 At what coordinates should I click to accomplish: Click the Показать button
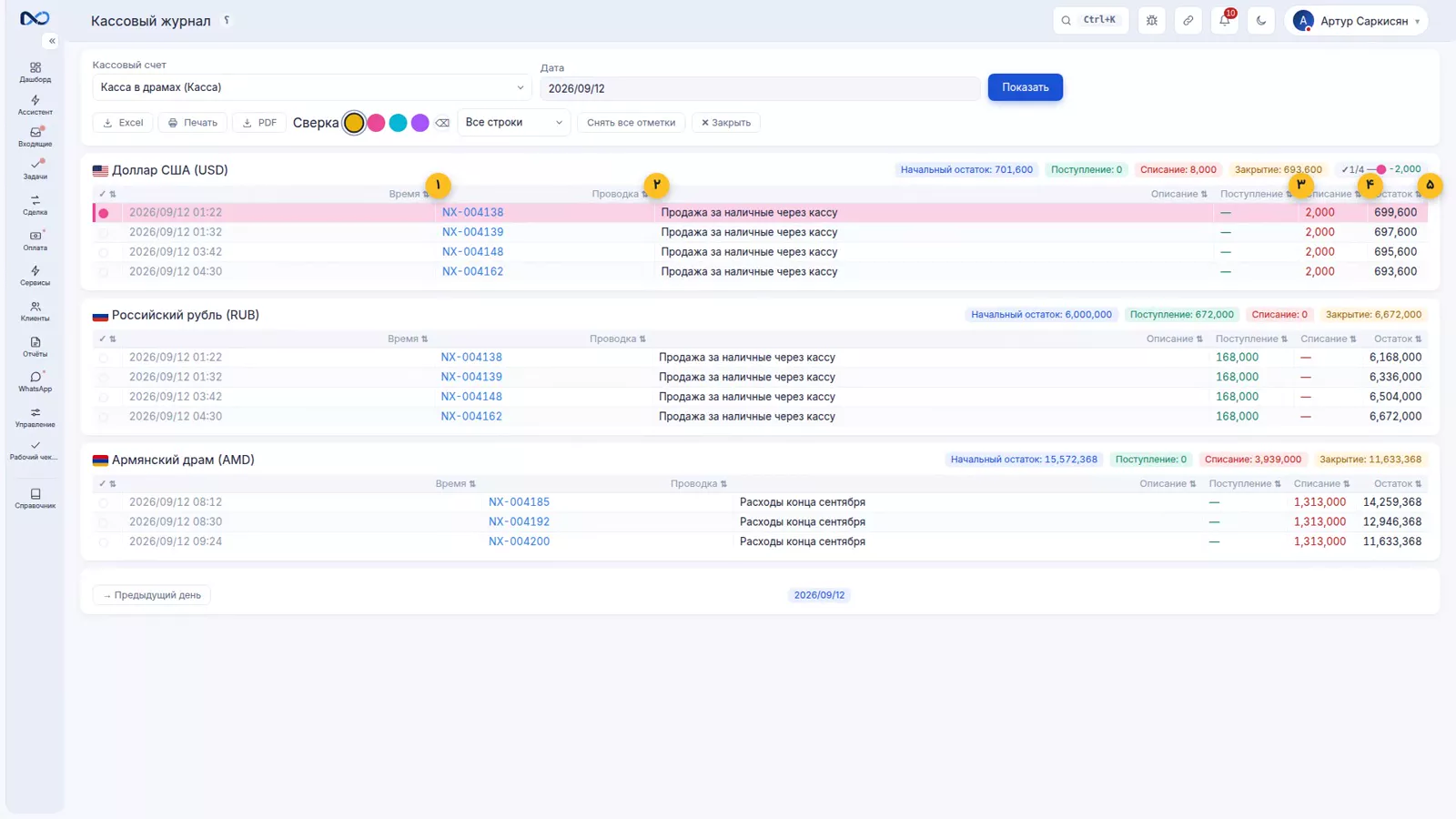pos(1026,87)
